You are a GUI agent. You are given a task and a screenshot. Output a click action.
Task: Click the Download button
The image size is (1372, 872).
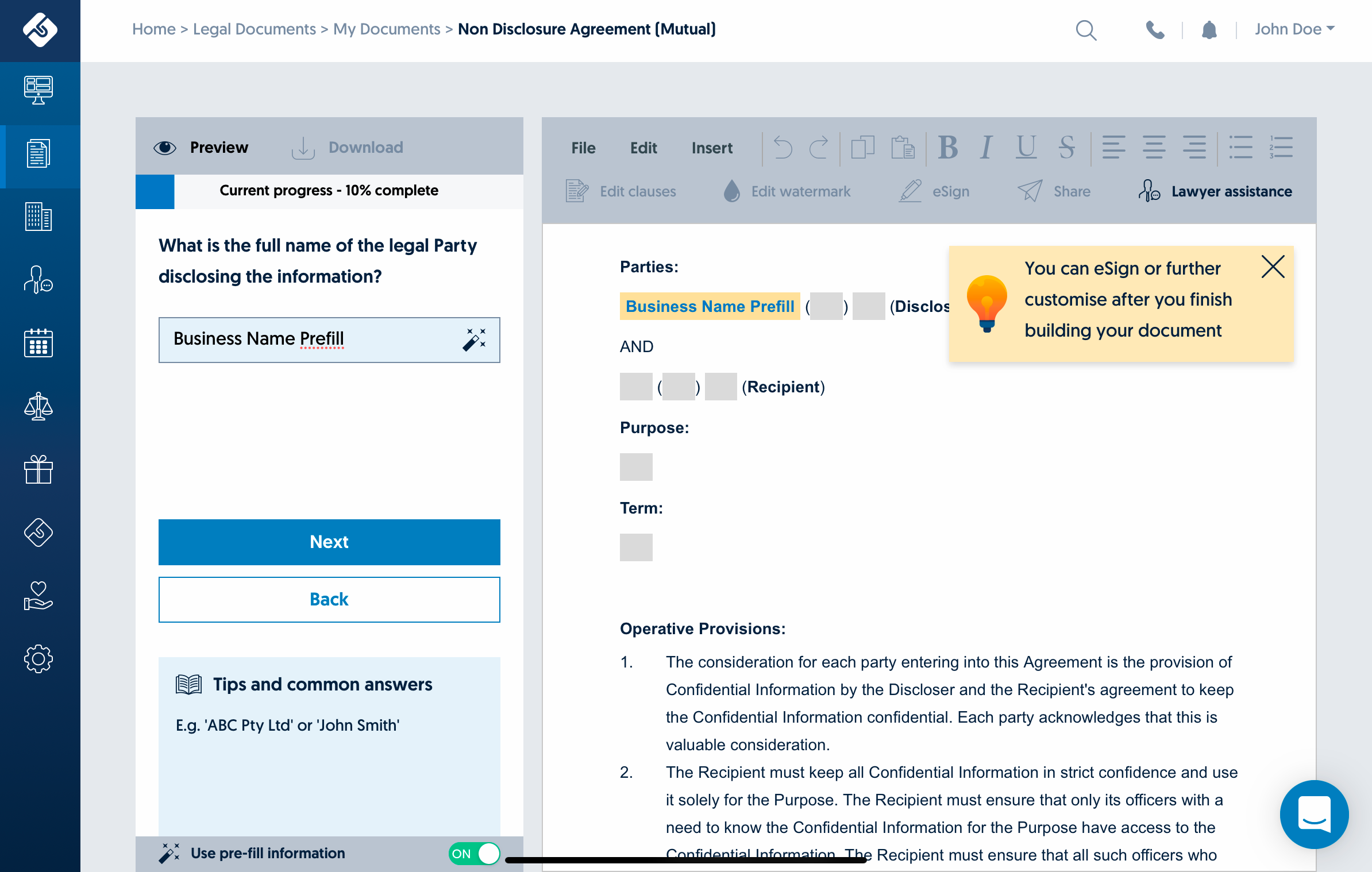coord(347,148)
